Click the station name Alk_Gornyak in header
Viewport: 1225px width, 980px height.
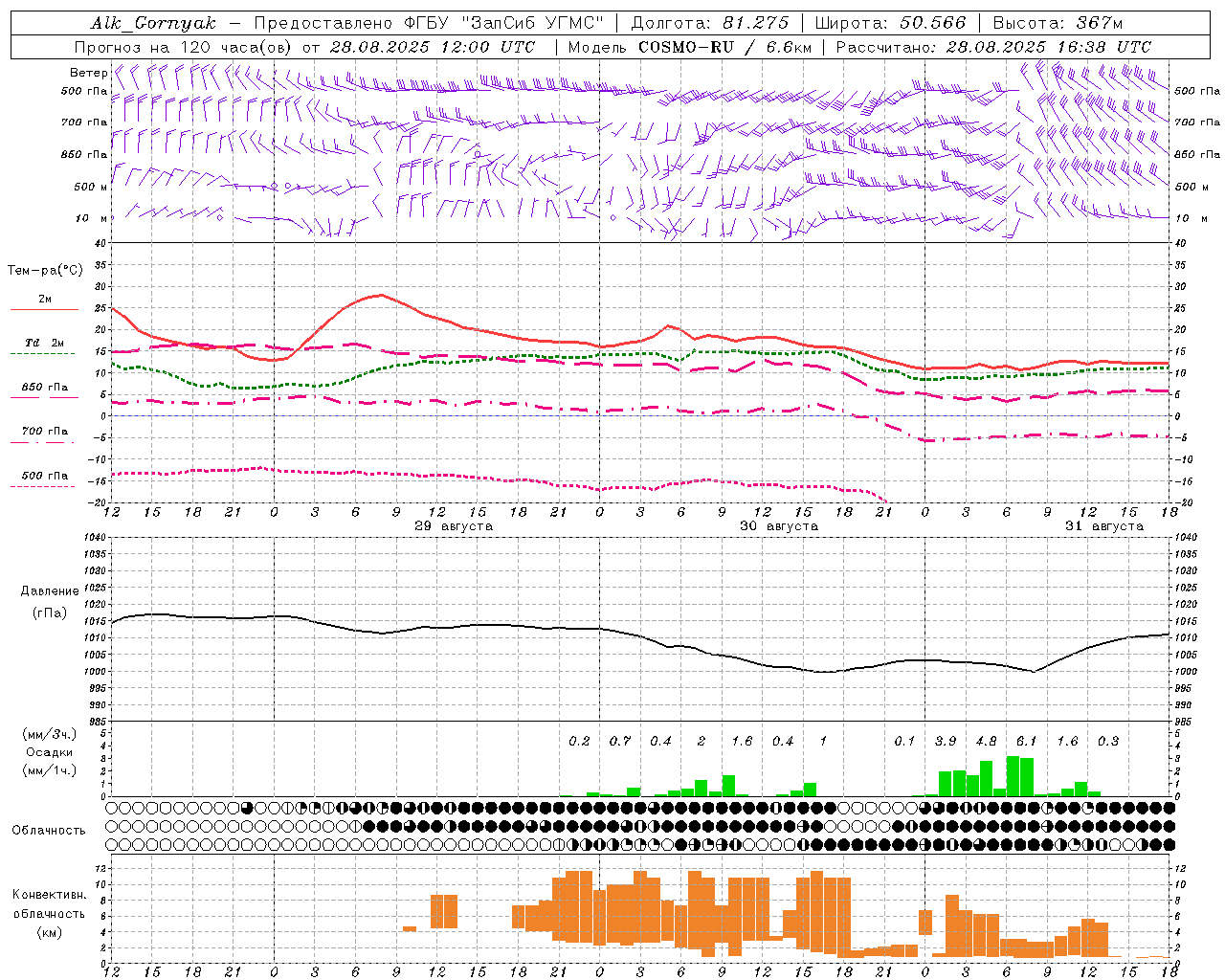[x=154, y=23]
